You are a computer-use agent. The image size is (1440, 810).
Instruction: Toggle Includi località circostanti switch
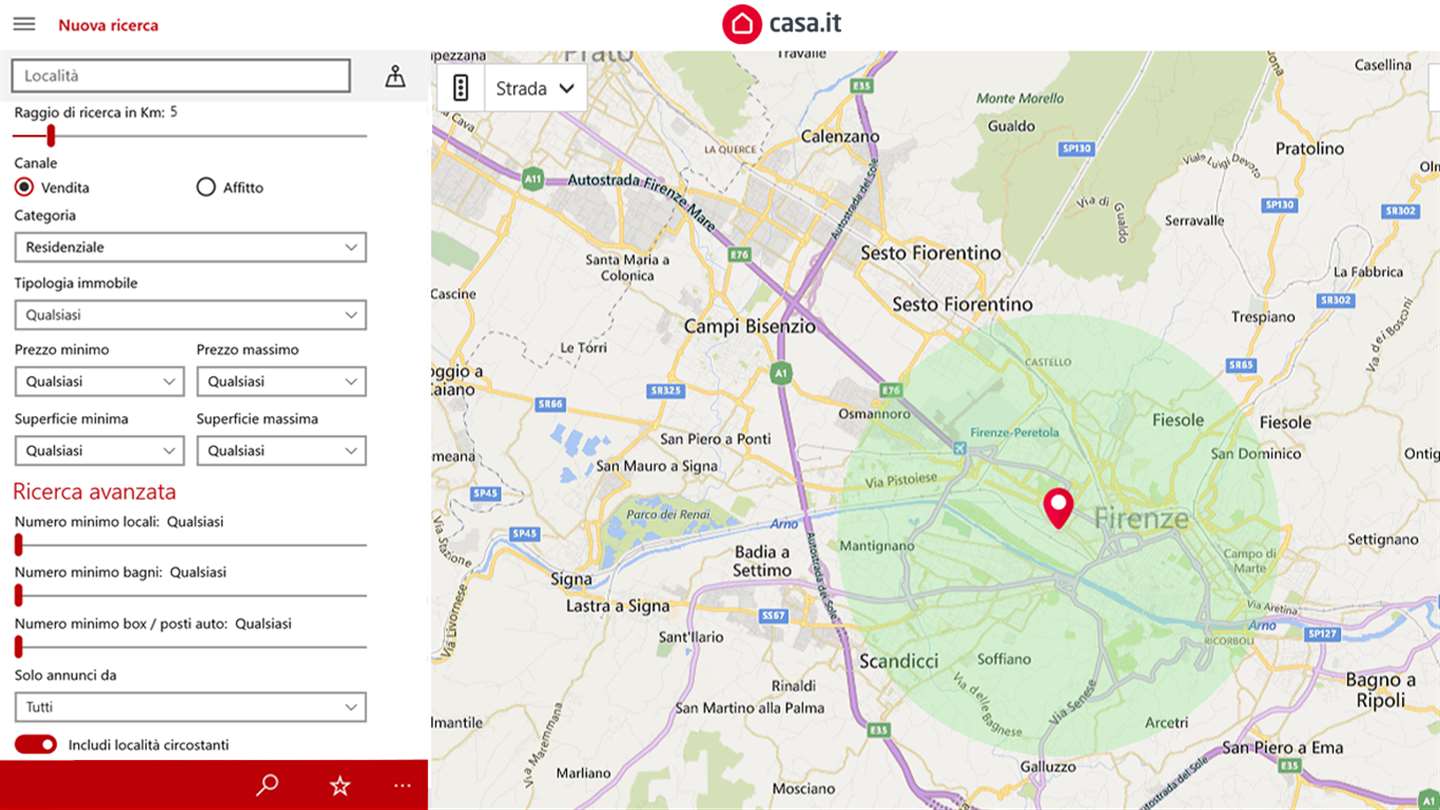[36, 744]
